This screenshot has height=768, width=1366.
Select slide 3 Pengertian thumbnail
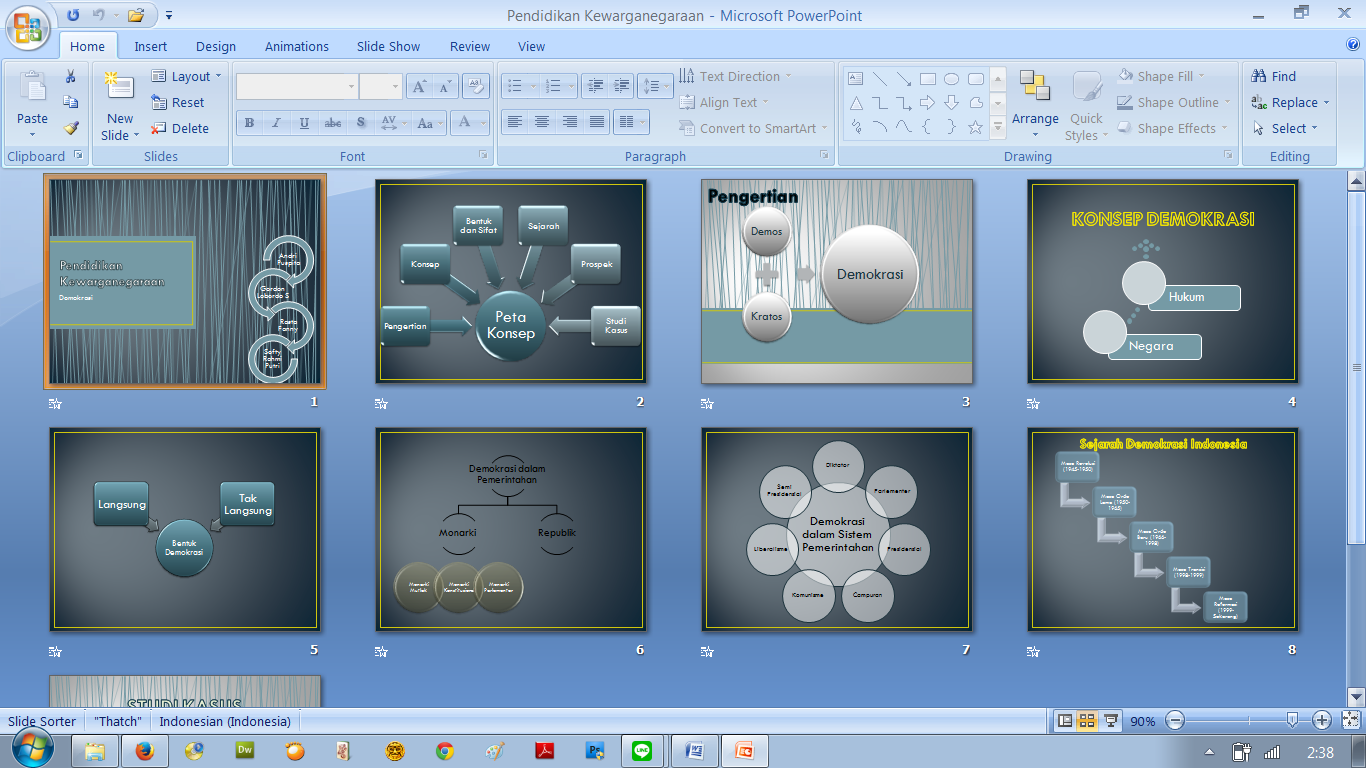837,281
